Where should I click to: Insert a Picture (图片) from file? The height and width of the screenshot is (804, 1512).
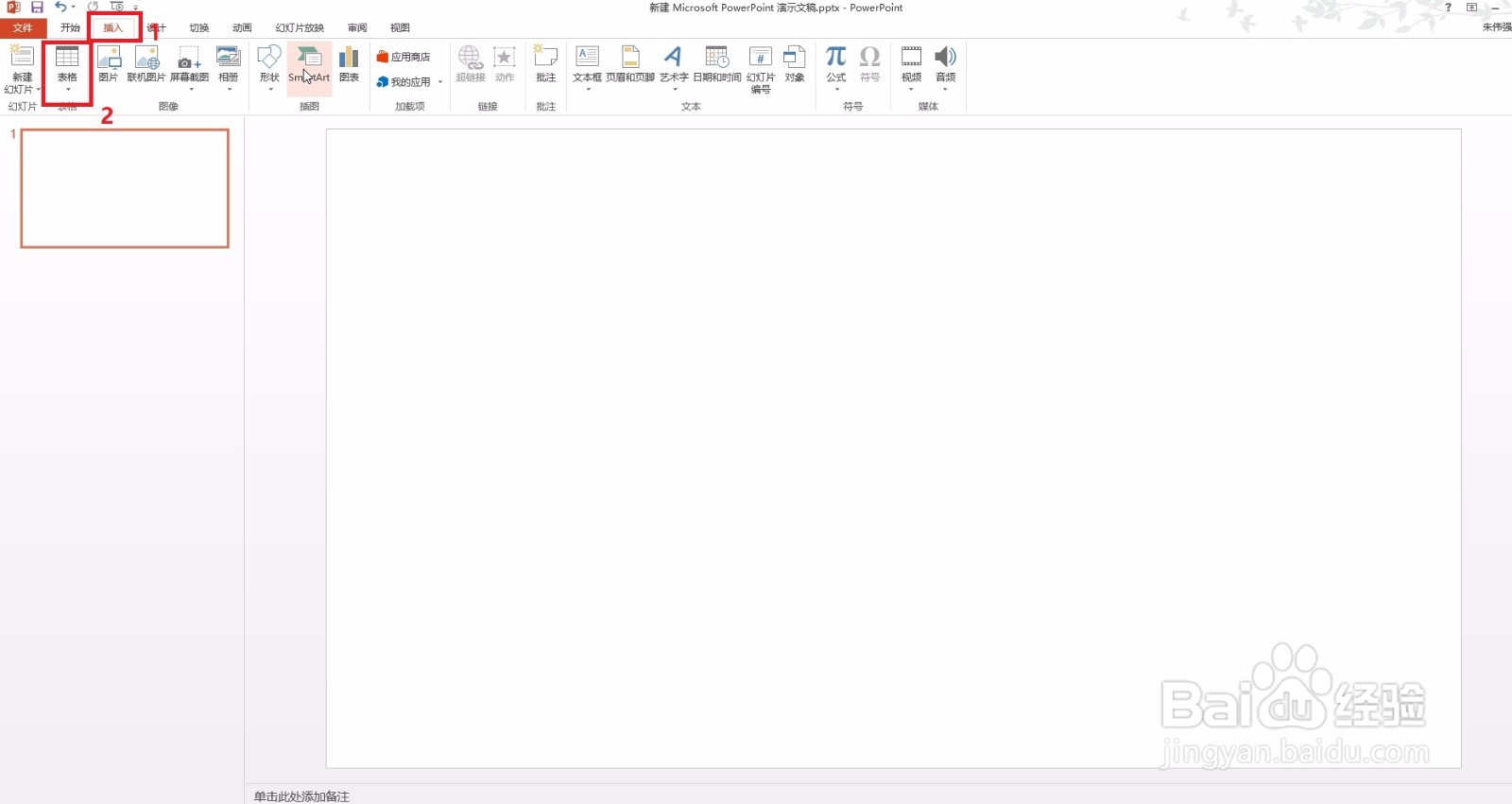pyautogui.click(x=109, y=63)
